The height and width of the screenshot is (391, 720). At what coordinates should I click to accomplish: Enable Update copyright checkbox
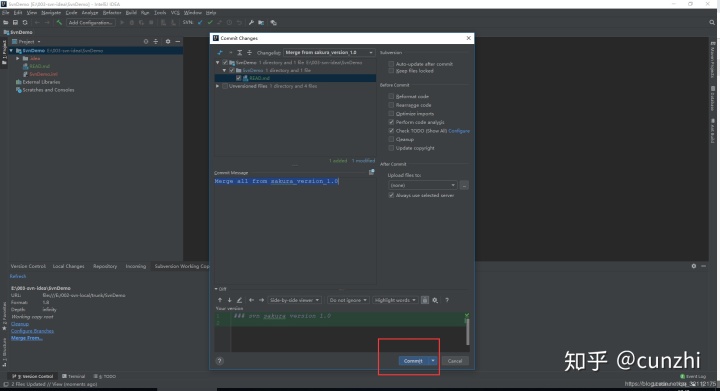[x=391, y=148]
